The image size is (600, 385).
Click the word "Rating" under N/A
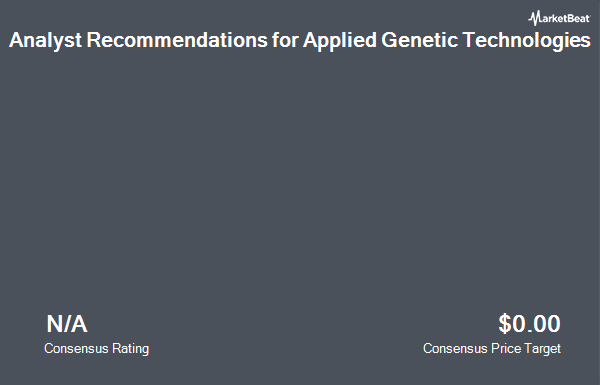tap(130, 349)
